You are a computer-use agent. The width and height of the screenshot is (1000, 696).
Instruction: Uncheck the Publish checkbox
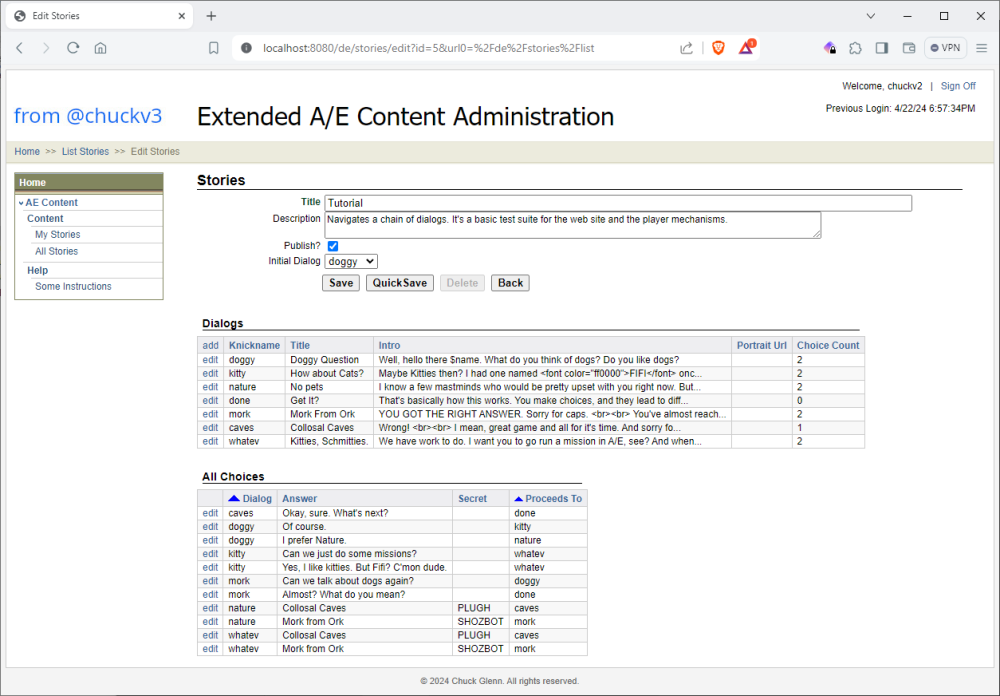(333, 246)
